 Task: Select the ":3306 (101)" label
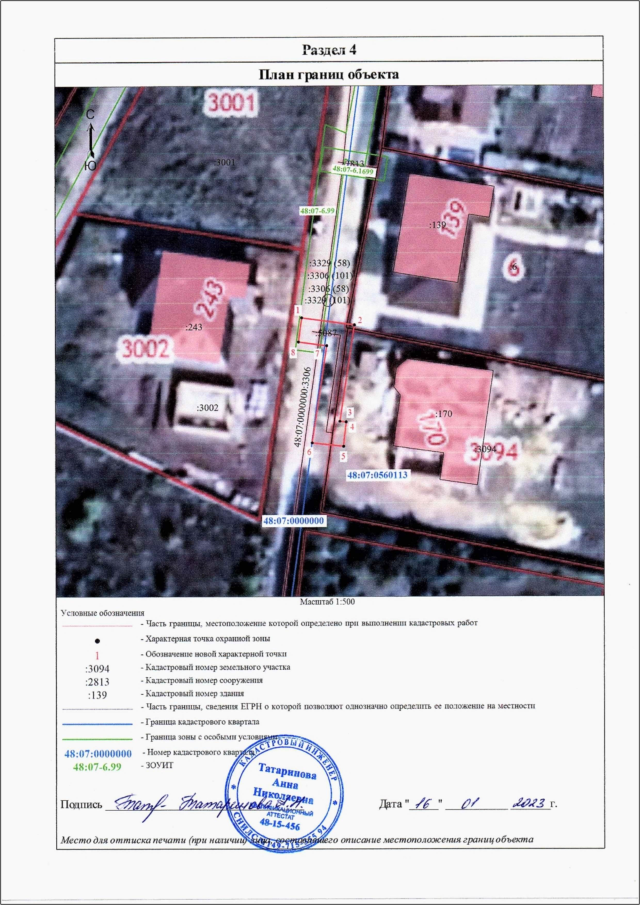click(x=331, y=275)
